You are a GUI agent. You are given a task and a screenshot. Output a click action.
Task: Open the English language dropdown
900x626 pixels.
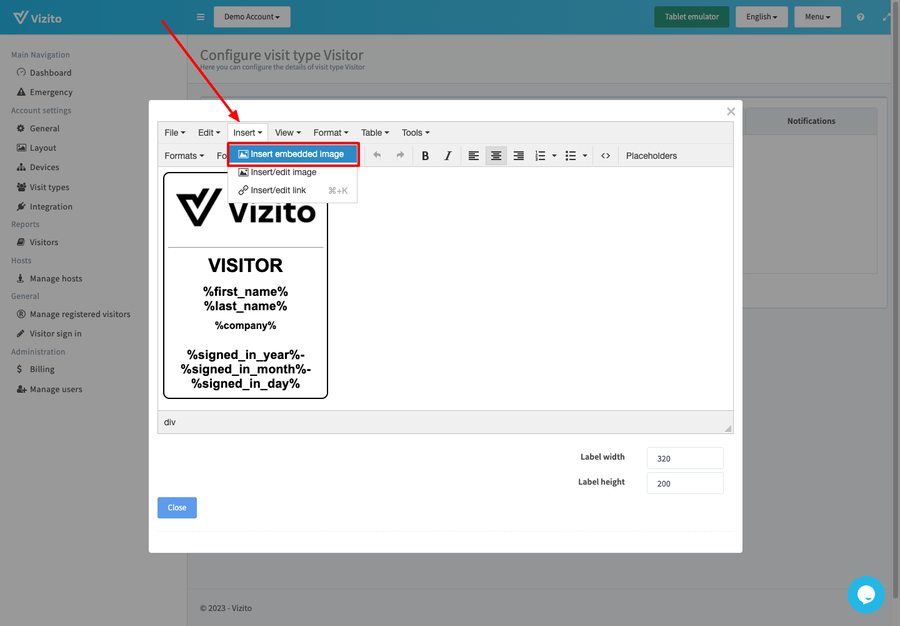tap(761, 17)
